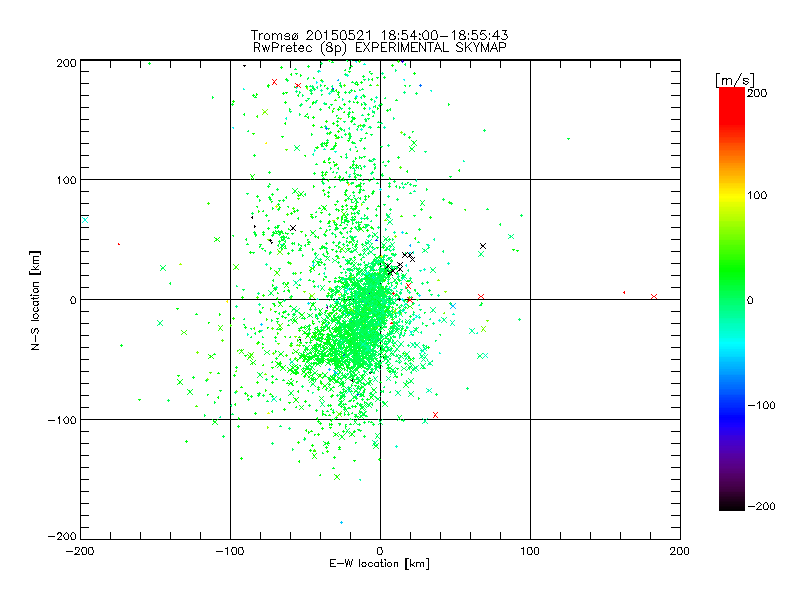Image resolution: width=800 pixels, height=600 pixels.
Task: Click the "100" tick label on N-S axis
Action: [66, 180]
